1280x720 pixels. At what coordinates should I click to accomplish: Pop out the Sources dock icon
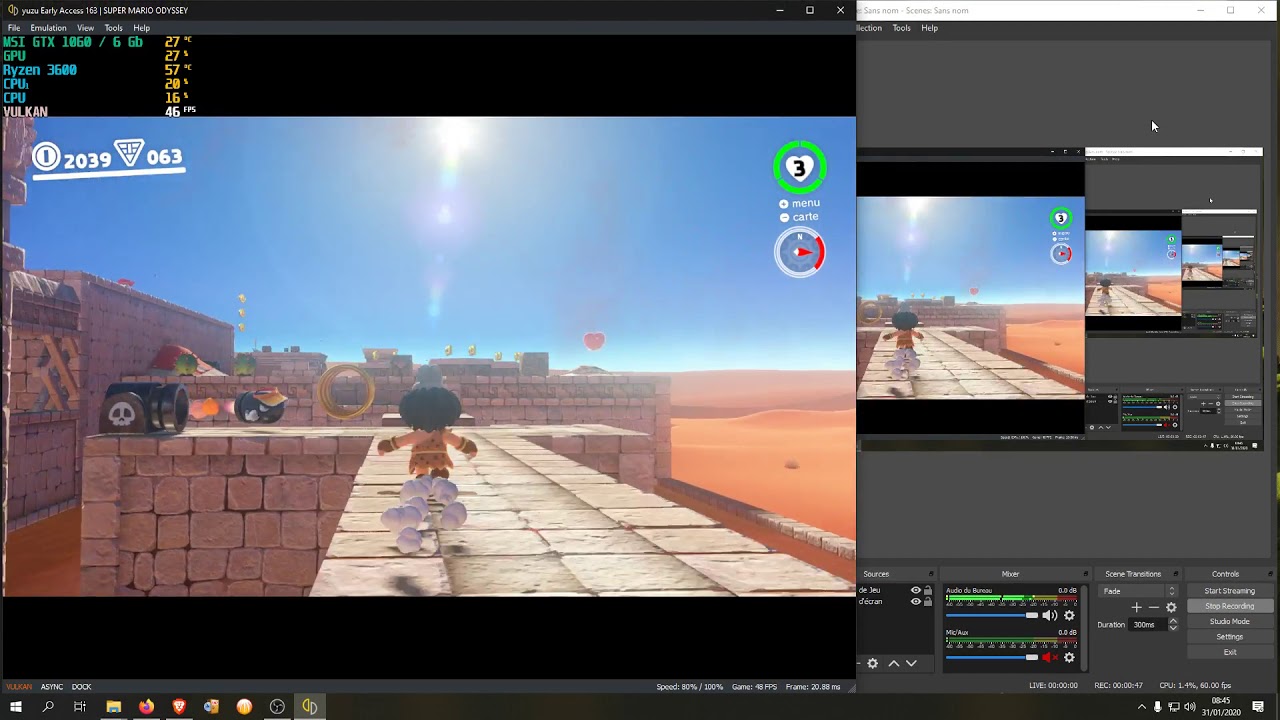pyautogui.click(x=930, y=574)
